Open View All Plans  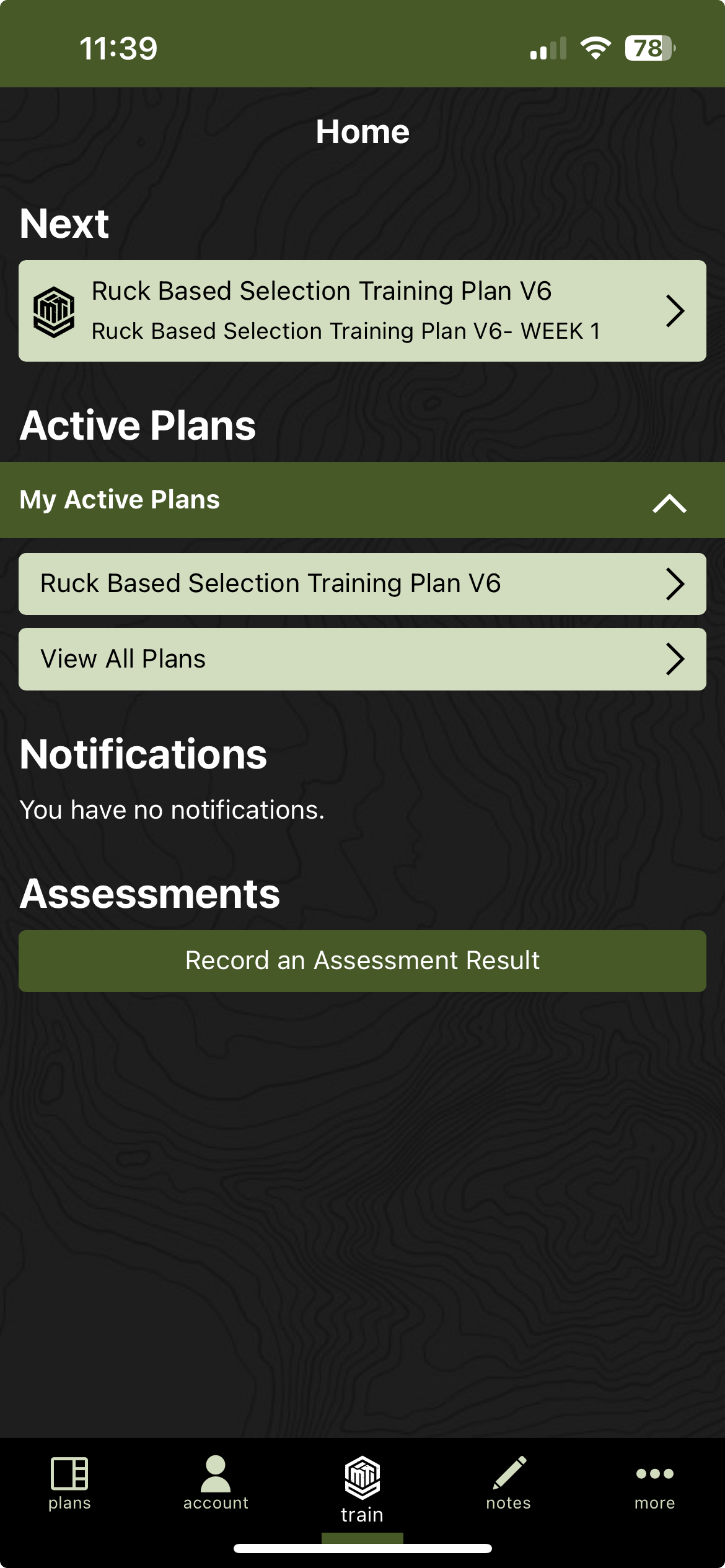click(123, 659)
